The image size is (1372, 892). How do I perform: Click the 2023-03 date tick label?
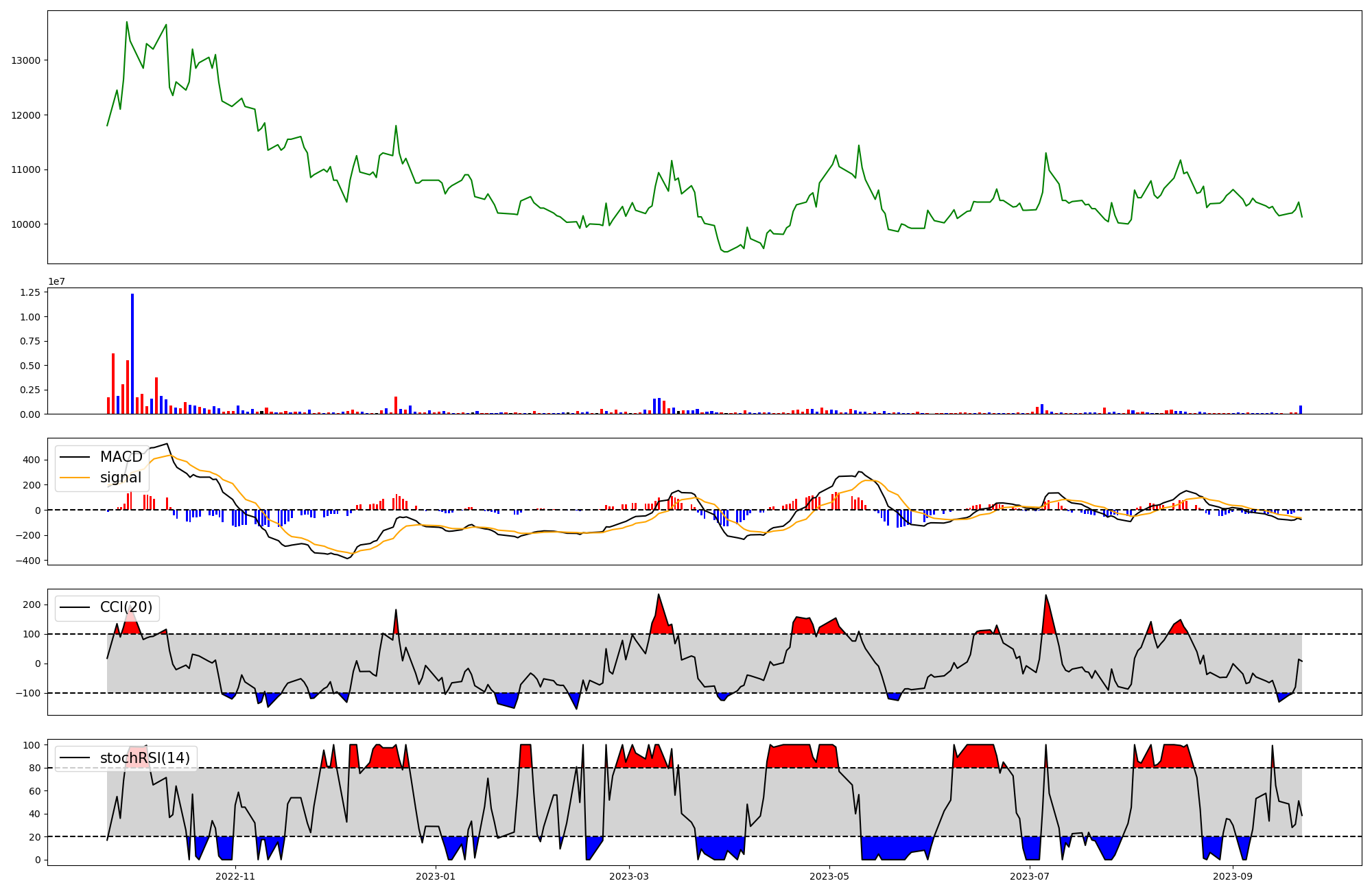(629, 876)
